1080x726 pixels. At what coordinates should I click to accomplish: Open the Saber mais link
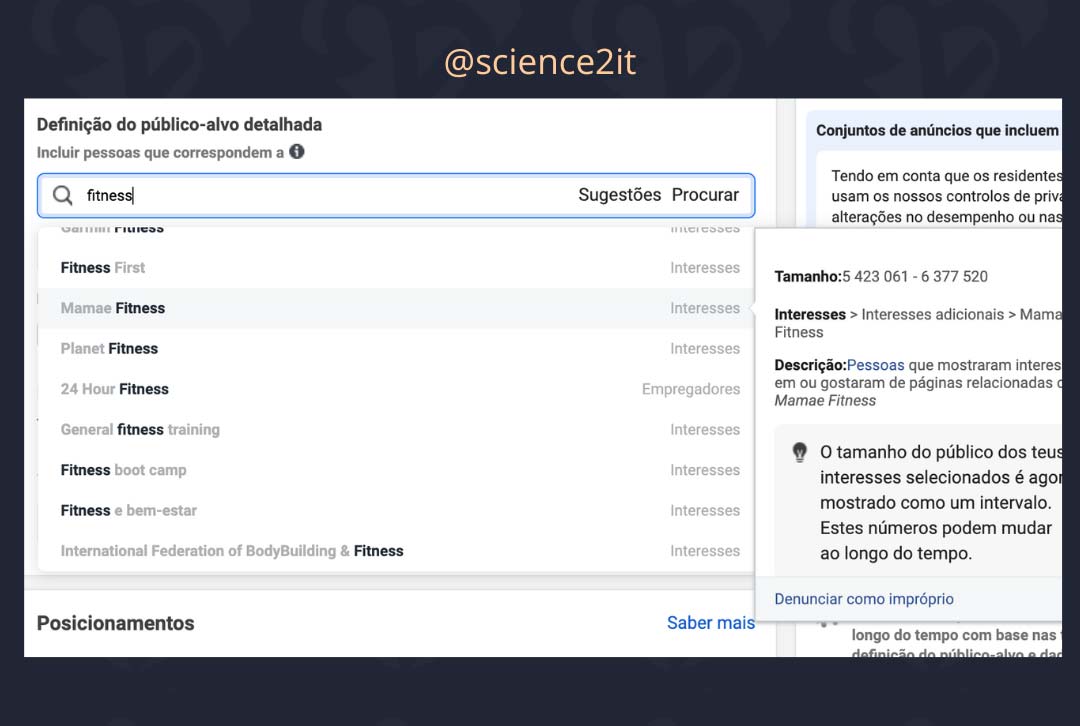click(710, 623)
